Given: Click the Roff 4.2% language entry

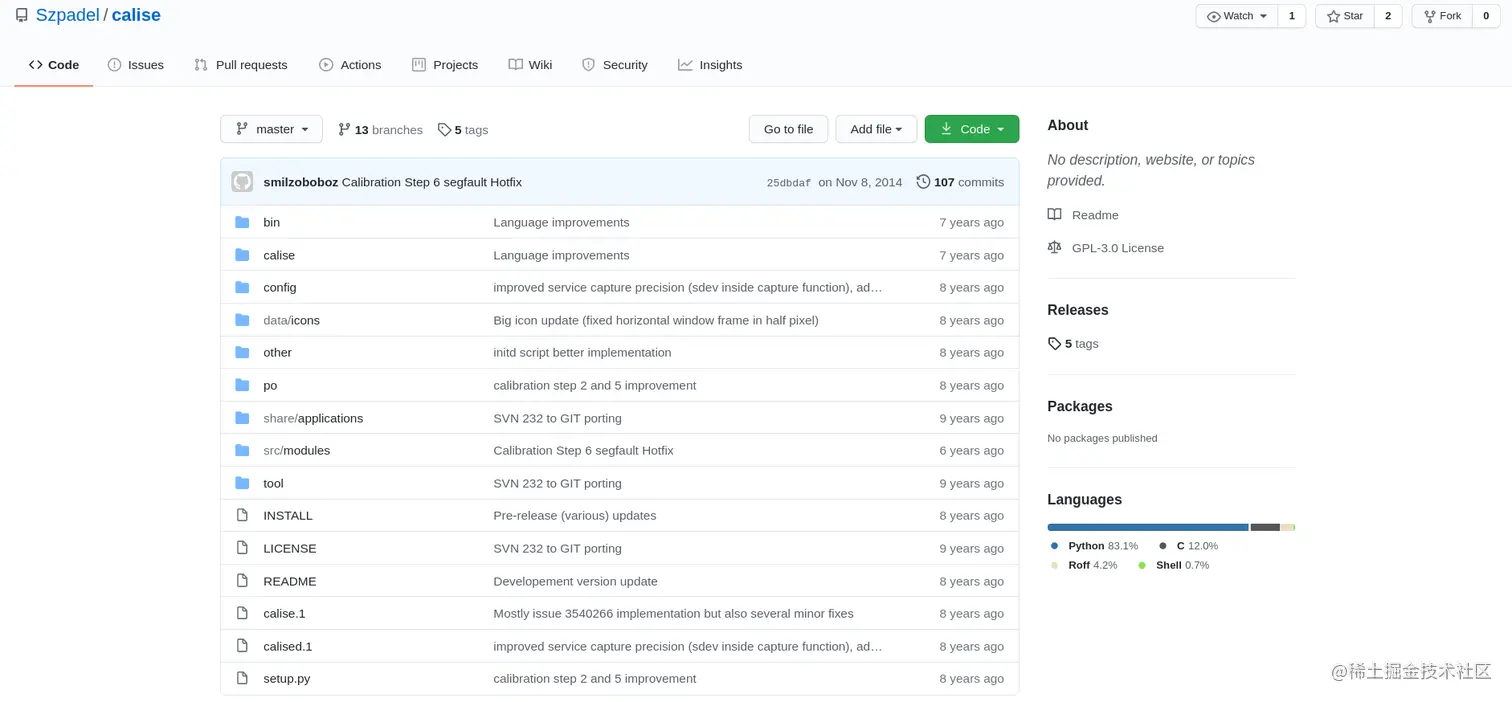Looking at the screenshot, I should point(1084,565).
